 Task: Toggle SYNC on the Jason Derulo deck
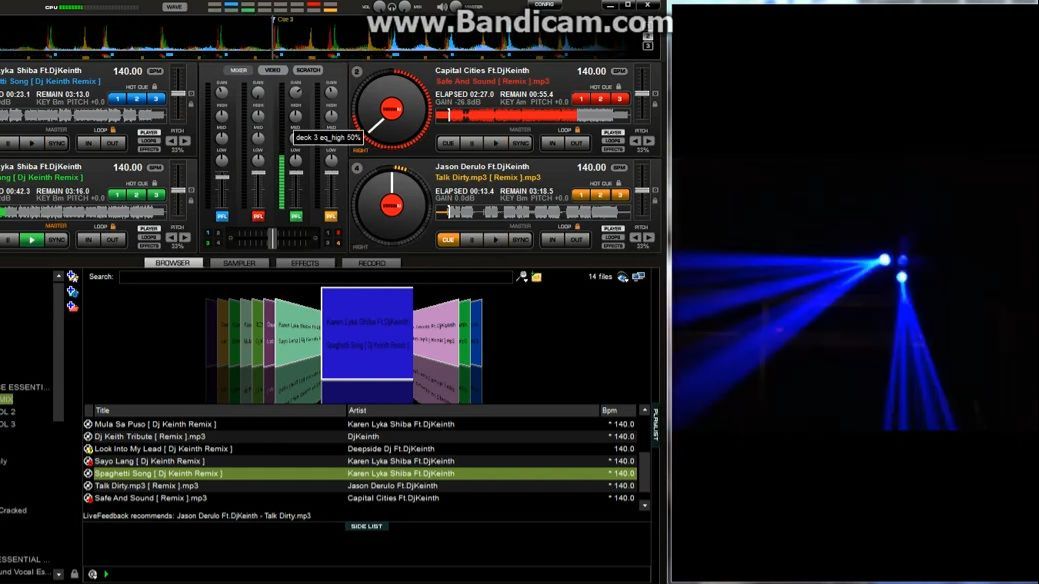(x=520, y=239)
